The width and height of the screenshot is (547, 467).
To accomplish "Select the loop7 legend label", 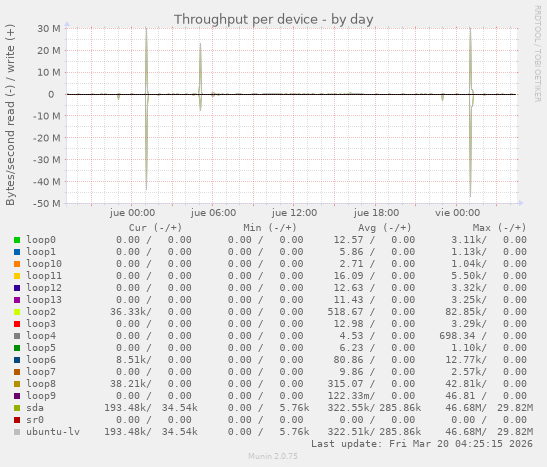I will (x=41, y=372).
